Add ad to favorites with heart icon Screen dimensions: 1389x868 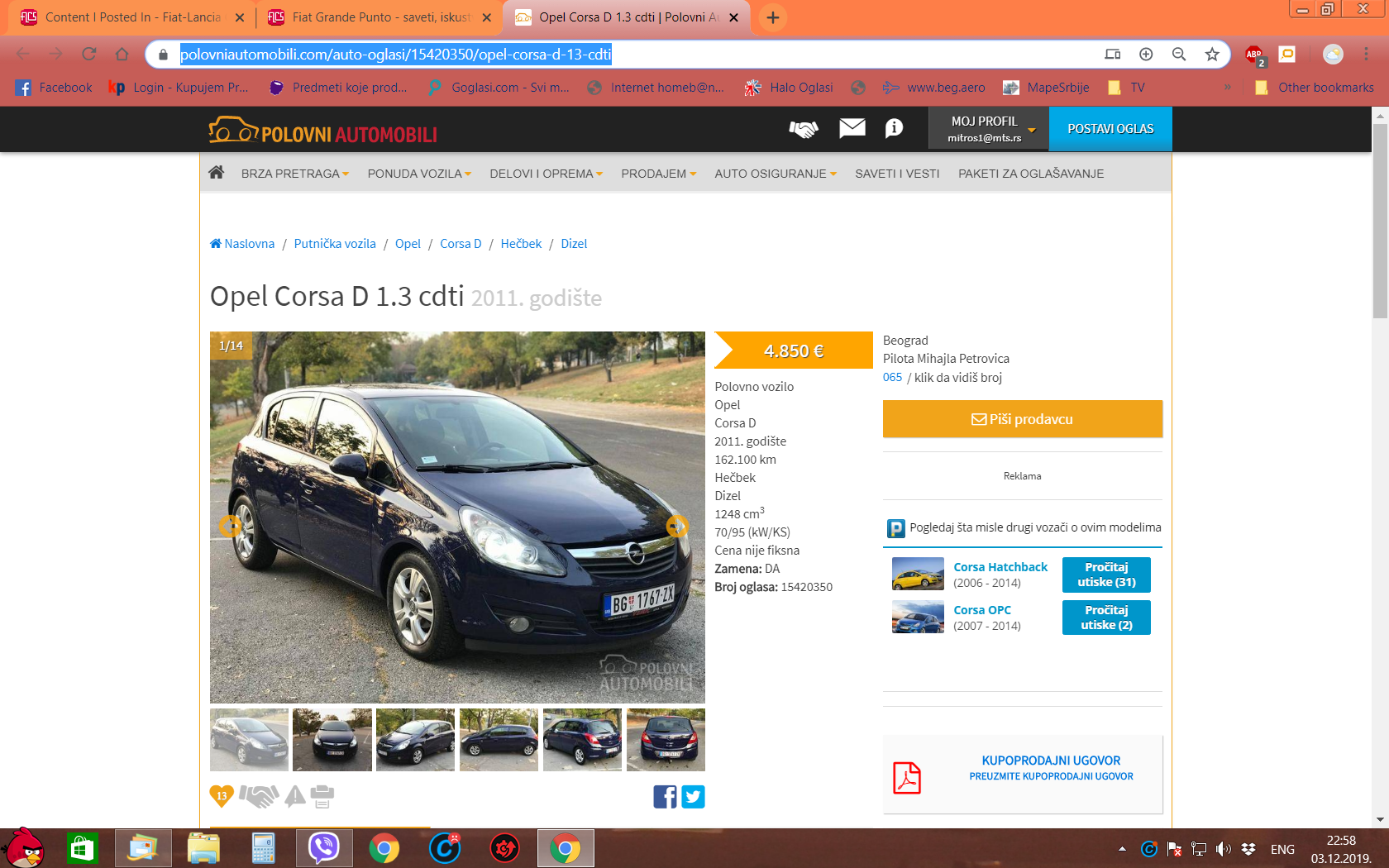click(222, 796)
